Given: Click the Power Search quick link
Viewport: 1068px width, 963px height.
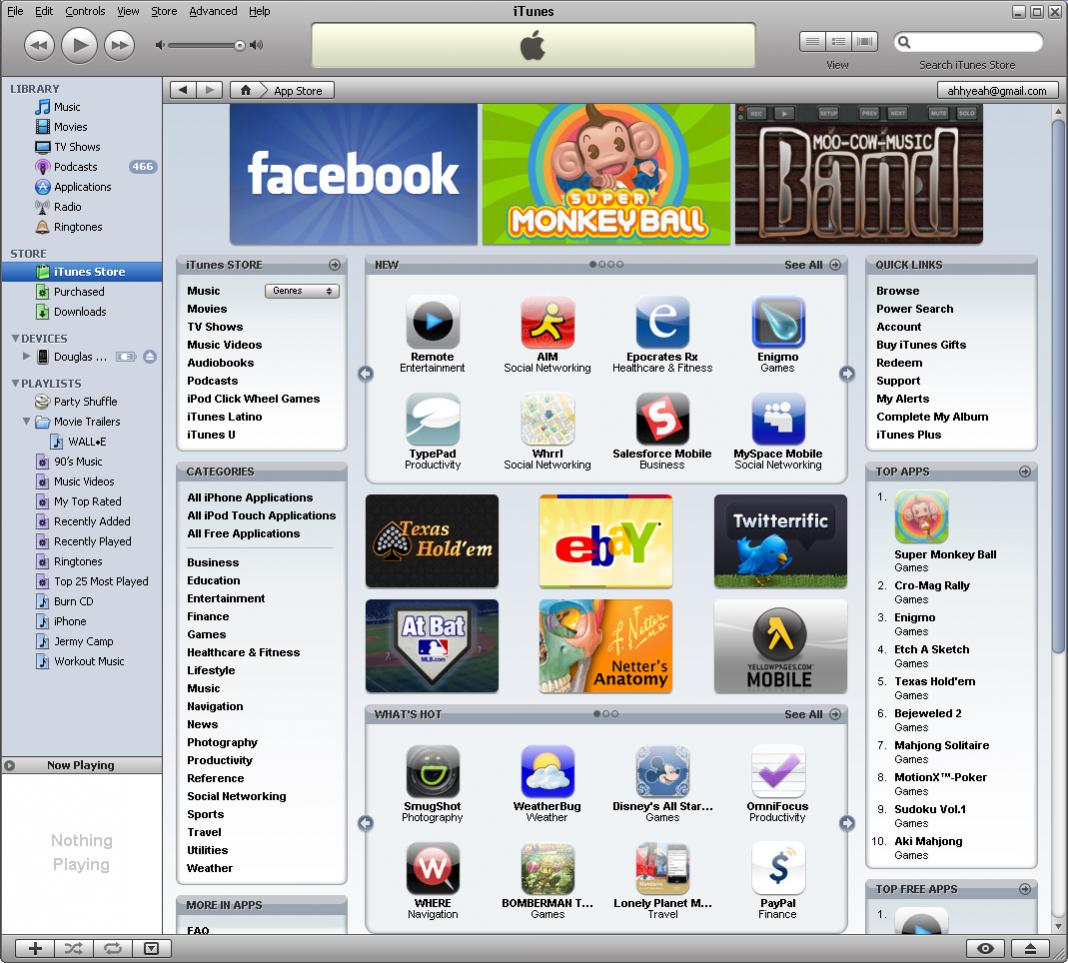Looking at the screenshot, I should [x=914, y=309].
